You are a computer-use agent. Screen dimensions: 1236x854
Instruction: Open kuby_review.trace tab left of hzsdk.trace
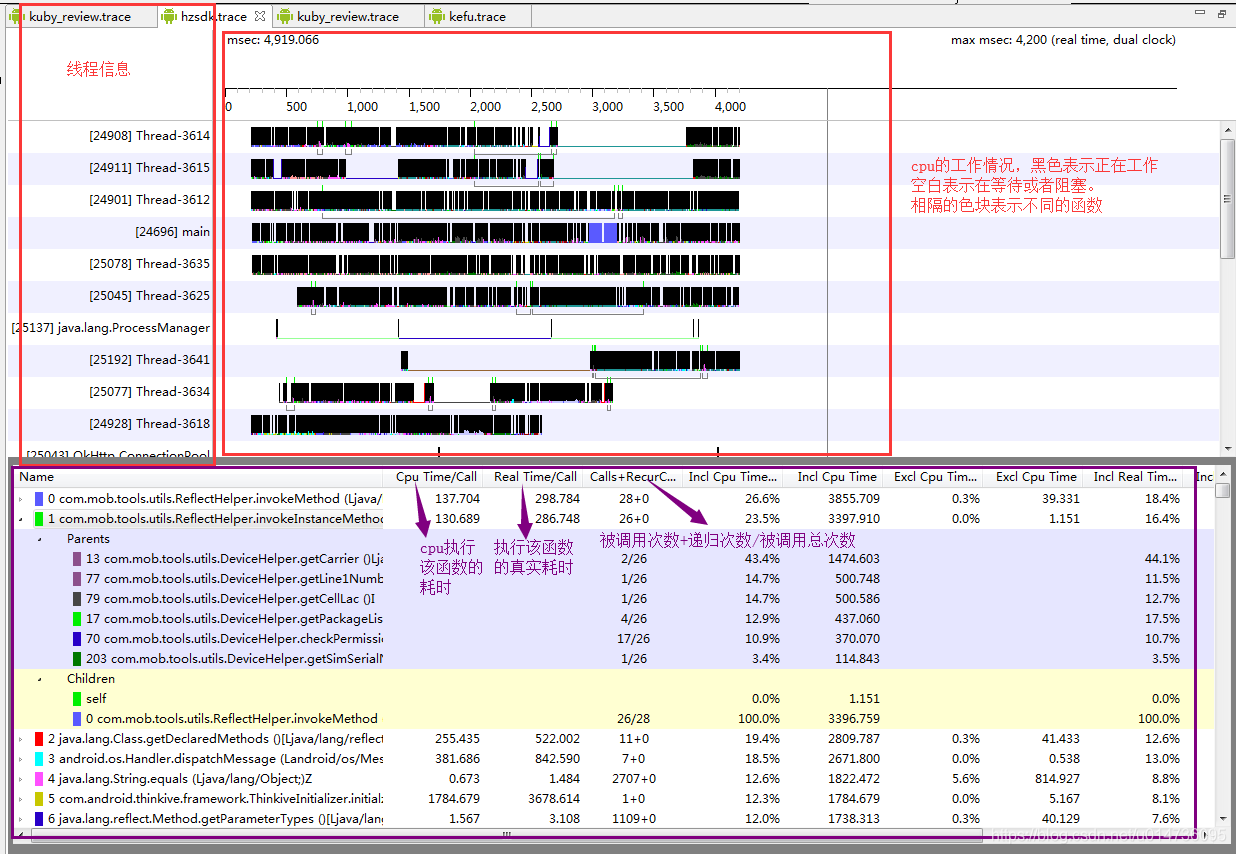click(79, 16)
